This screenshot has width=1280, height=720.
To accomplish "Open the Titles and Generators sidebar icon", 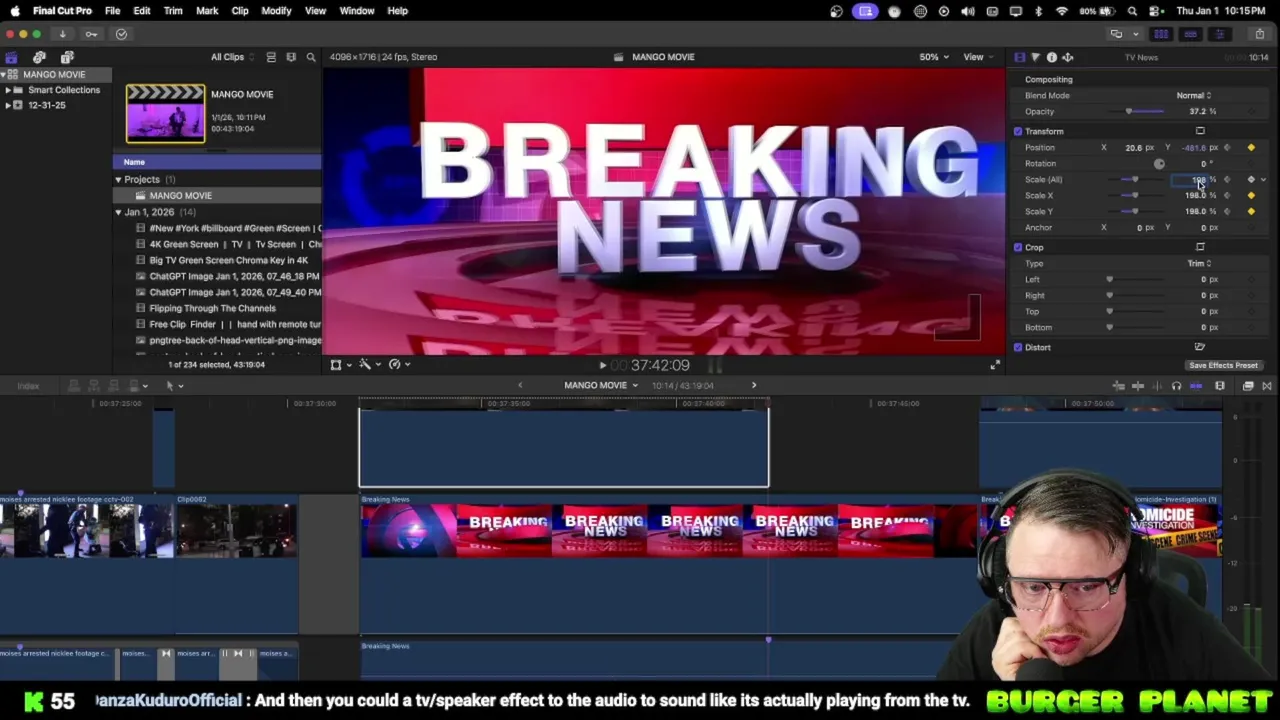I will pyautogui.click(x=67, y=58).
